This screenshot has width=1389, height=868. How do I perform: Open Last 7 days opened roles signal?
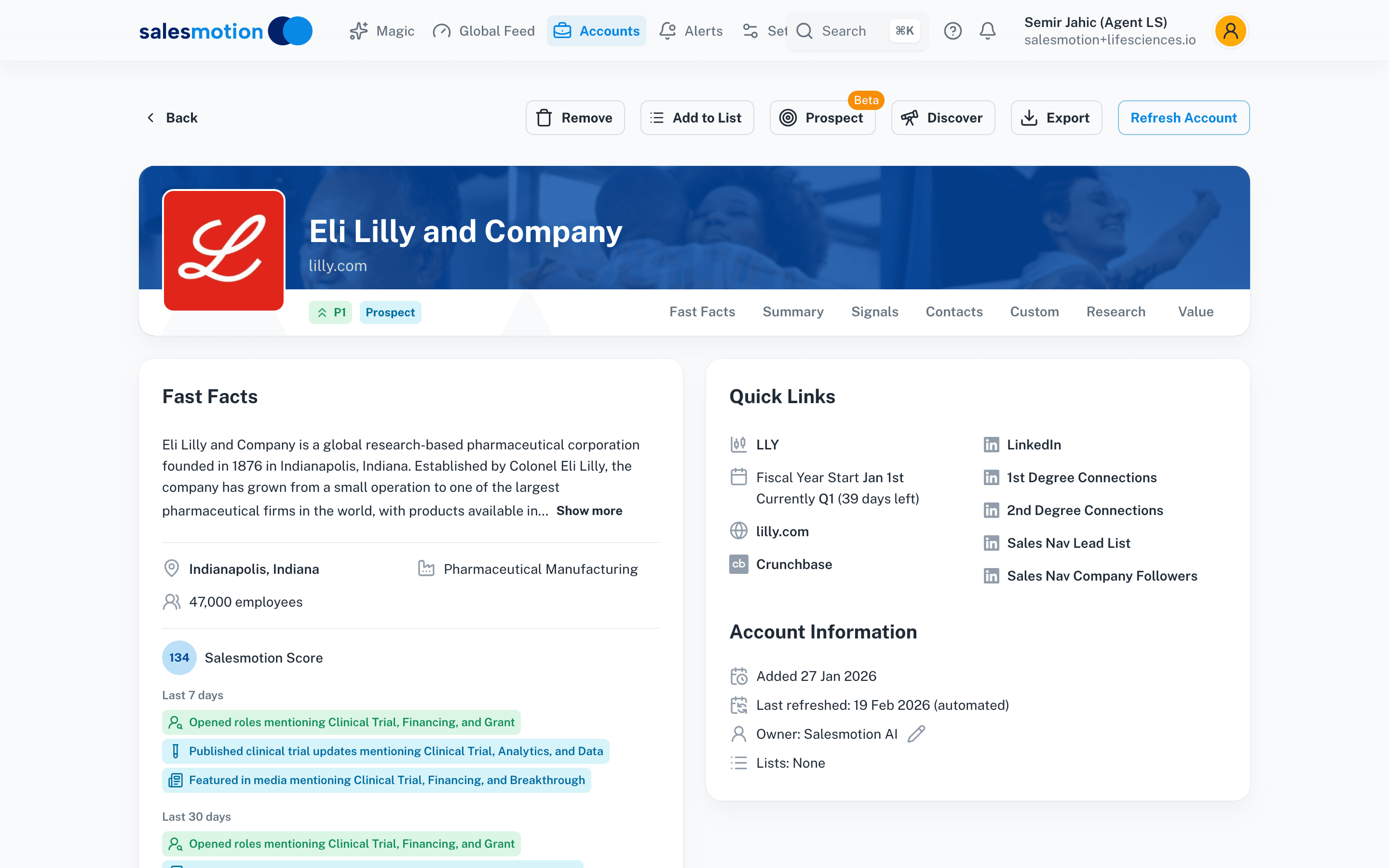341,722
